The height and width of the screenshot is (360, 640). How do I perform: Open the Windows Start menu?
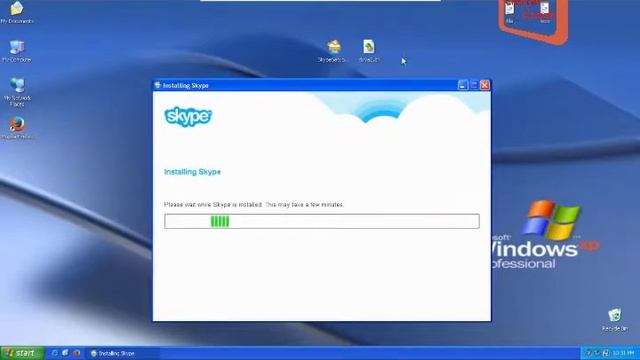click(x=22, y=353)
